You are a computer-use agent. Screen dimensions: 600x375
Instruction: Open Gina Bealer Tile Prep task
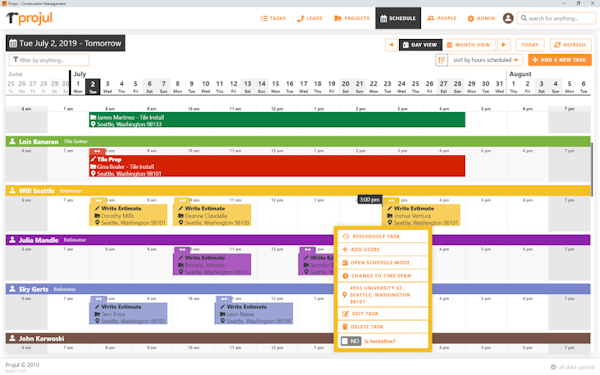(x=277, y=166)
